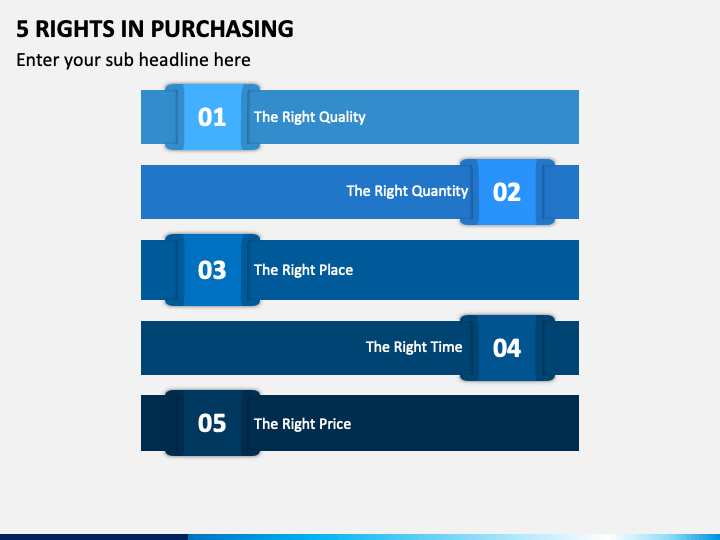The image size is (720, 540).
Task: Select 'The Right Price' text label
Action: point(302,424)
